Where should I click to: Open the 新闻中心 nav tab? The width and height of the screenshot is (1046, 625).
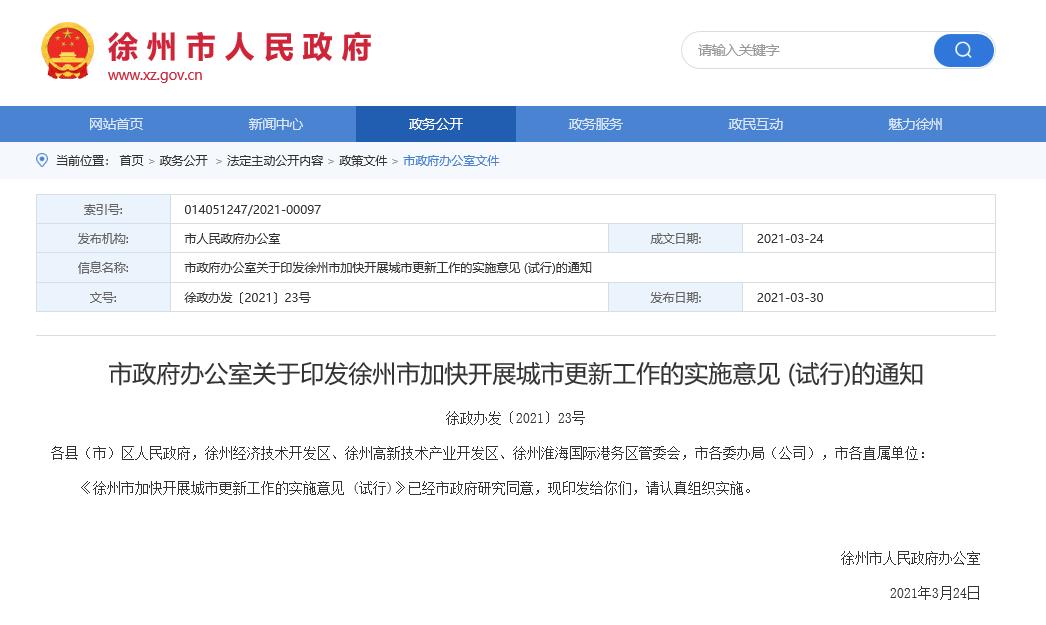pos(276,124)
